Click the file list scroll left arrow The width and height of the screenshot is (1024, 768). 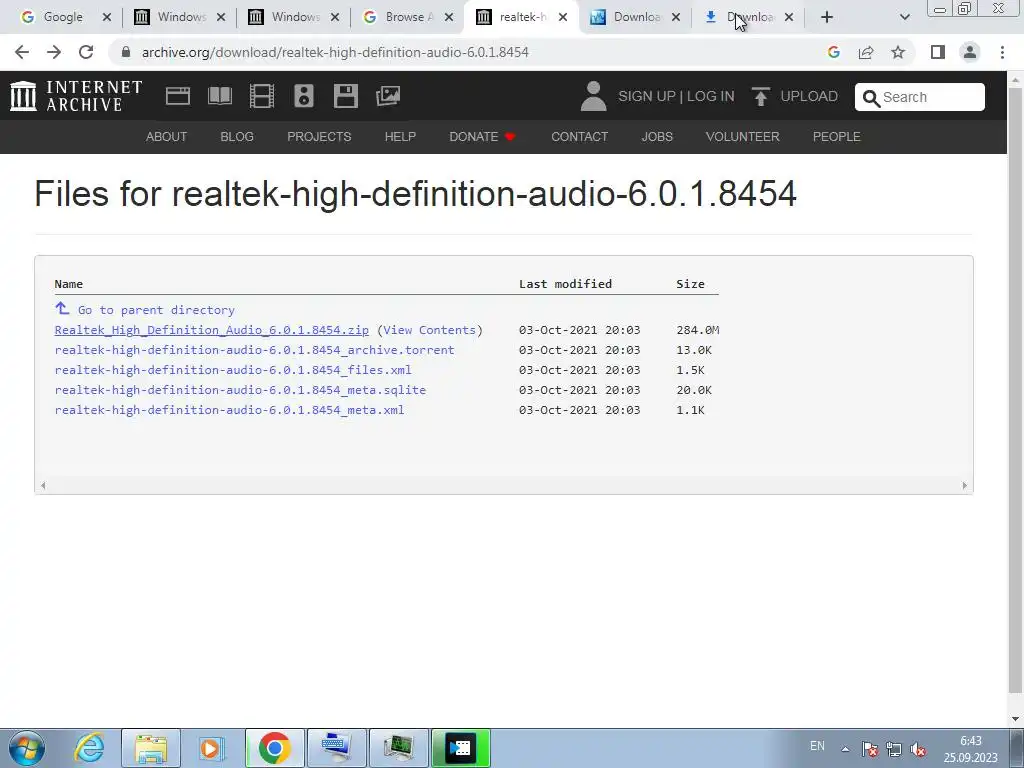[43, 485]
